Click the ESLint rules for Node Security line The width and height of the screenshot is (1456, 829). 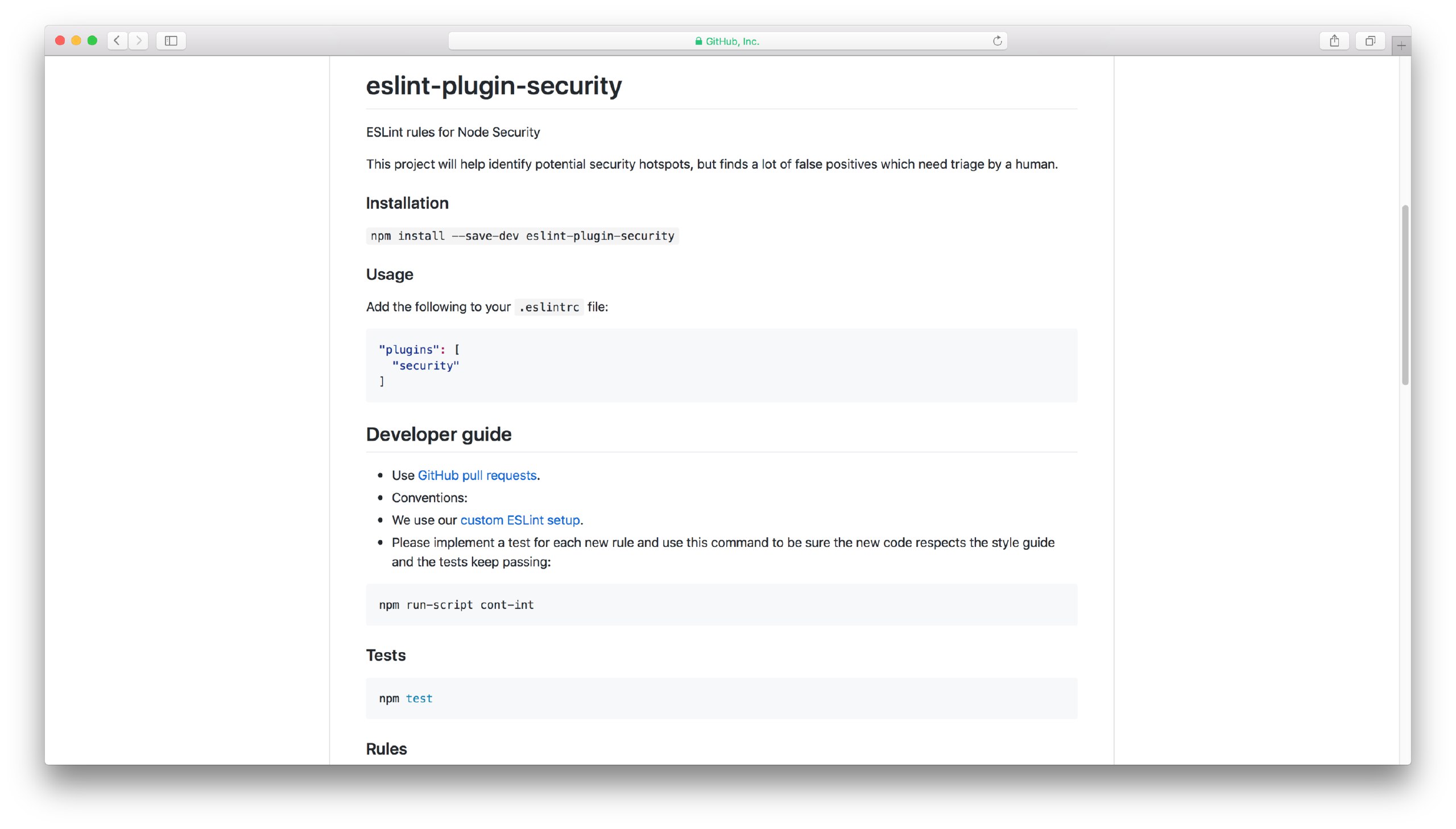coord(453,132)
